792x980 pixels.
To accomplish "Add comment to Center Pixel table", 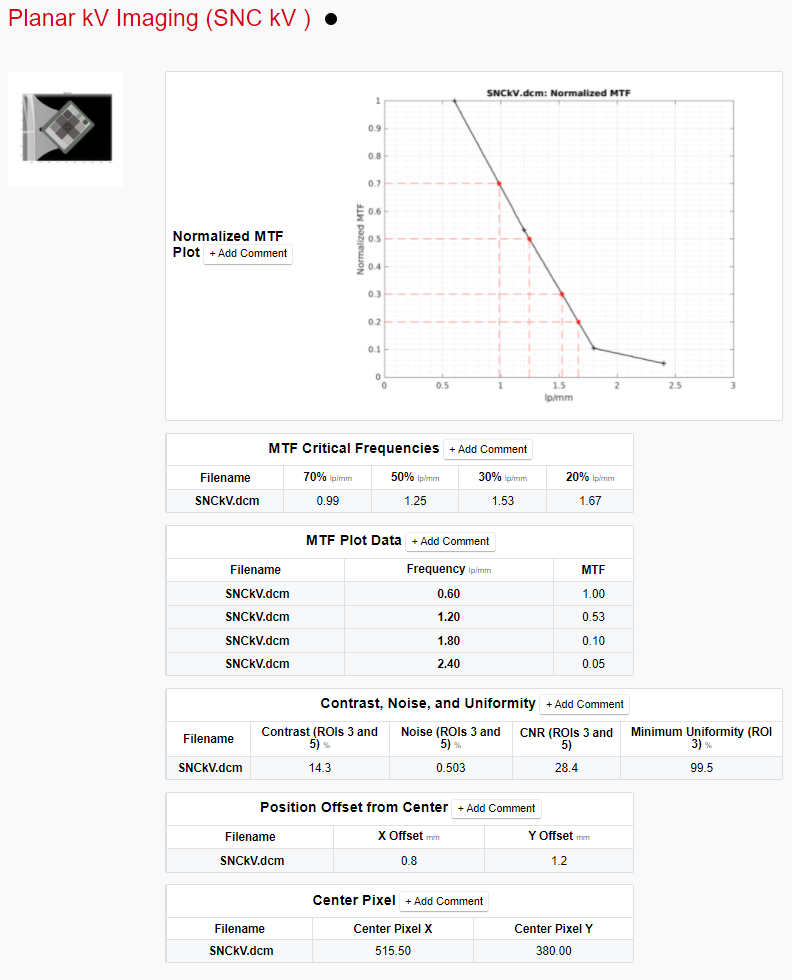I will click(x=443, y=901).
